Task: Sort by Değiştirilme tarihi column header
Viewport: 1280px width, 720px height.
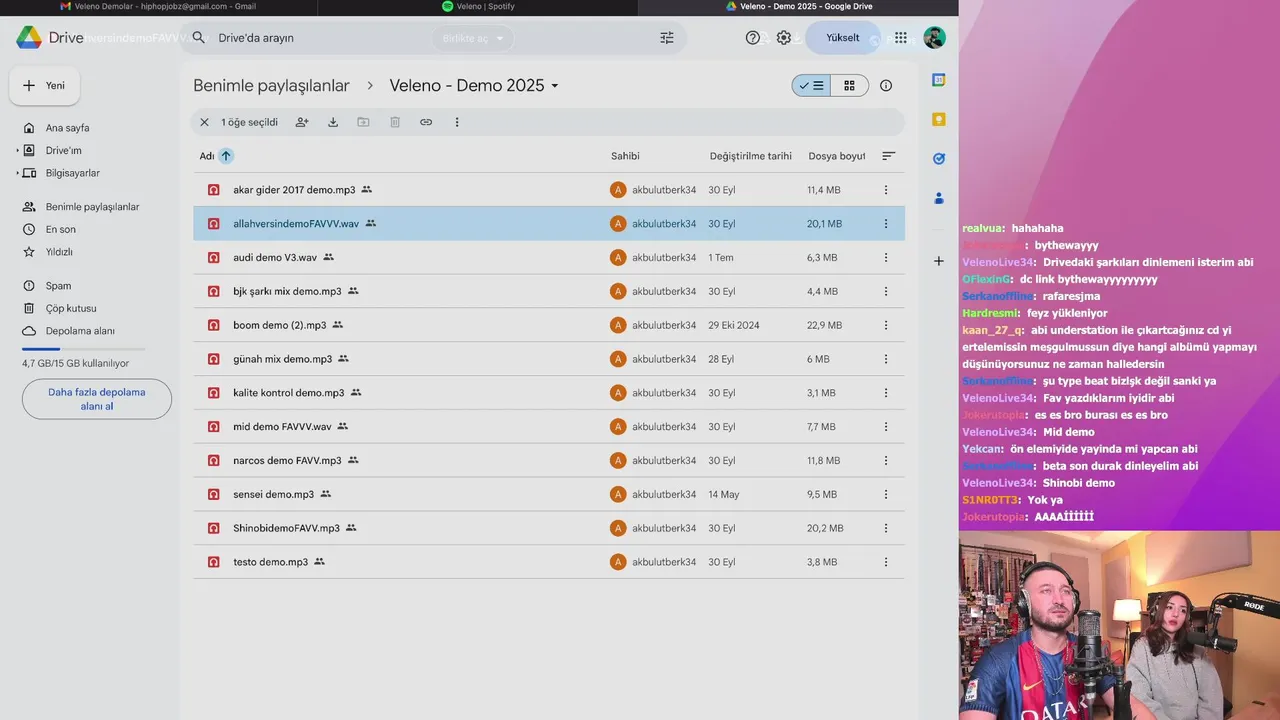Action: [x=751, y=156]
